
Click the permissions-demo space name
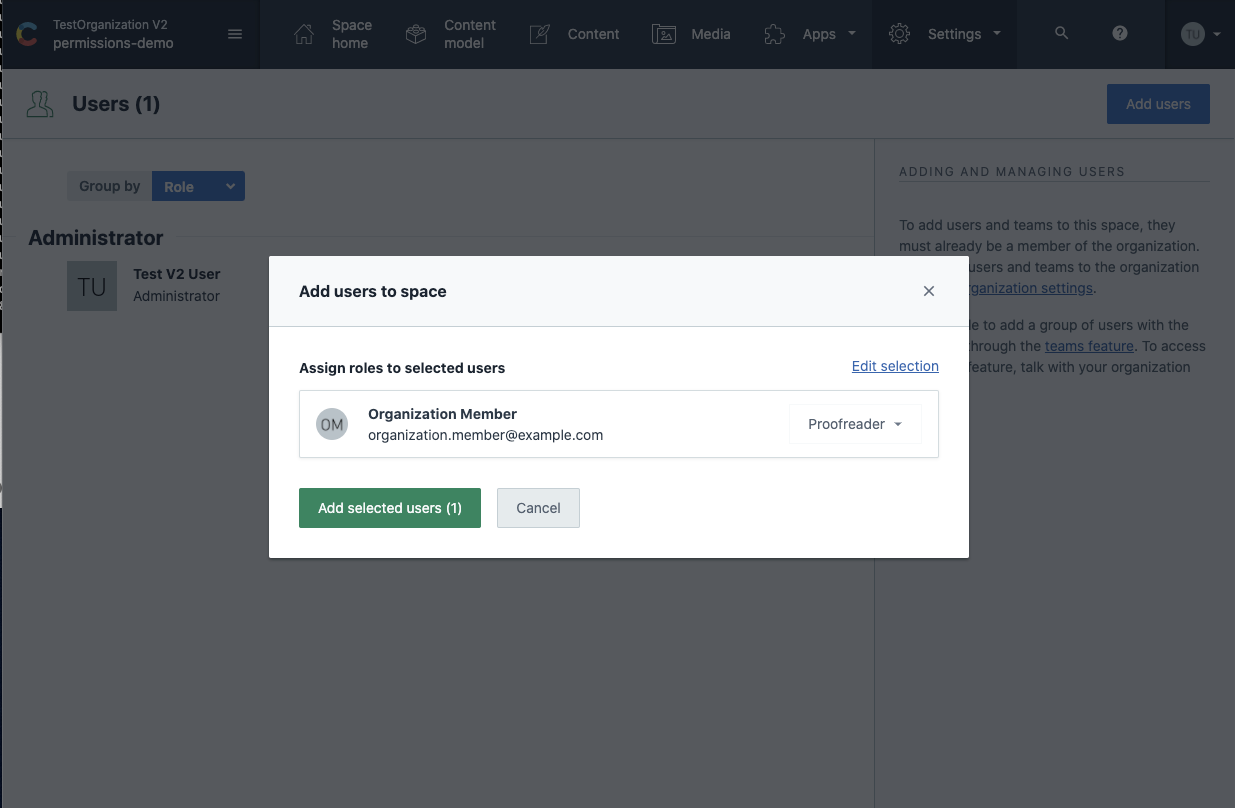click(113, 43)
